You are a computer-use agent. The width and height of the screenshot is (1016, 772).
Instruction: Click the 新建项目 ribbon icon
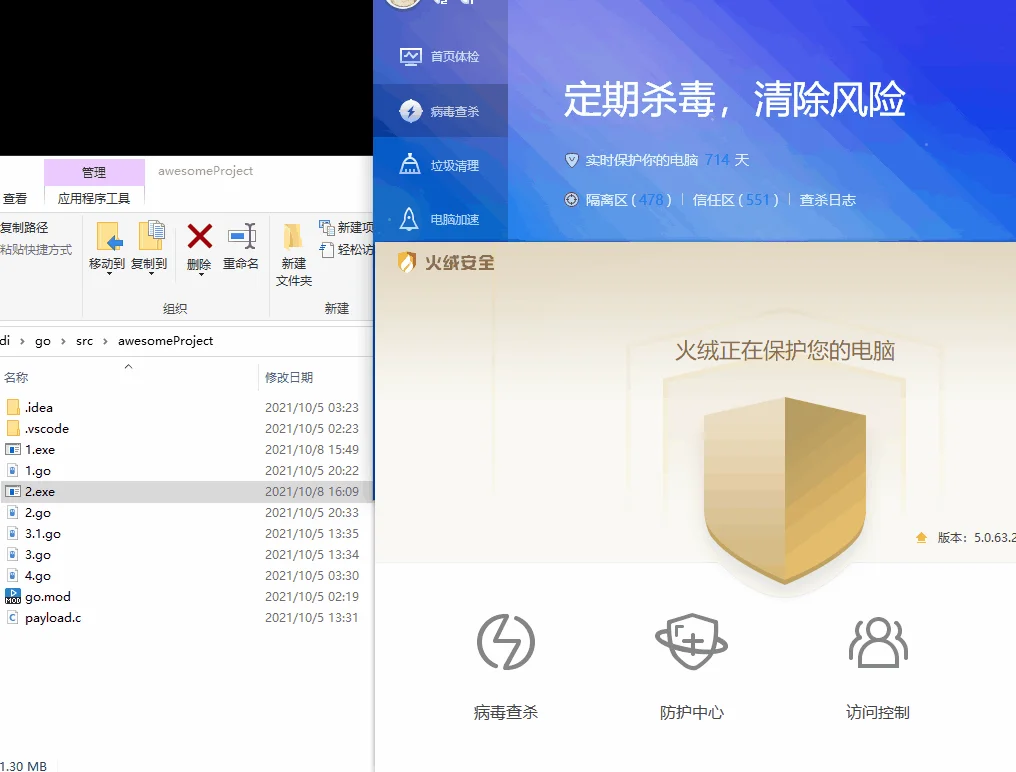327,227
